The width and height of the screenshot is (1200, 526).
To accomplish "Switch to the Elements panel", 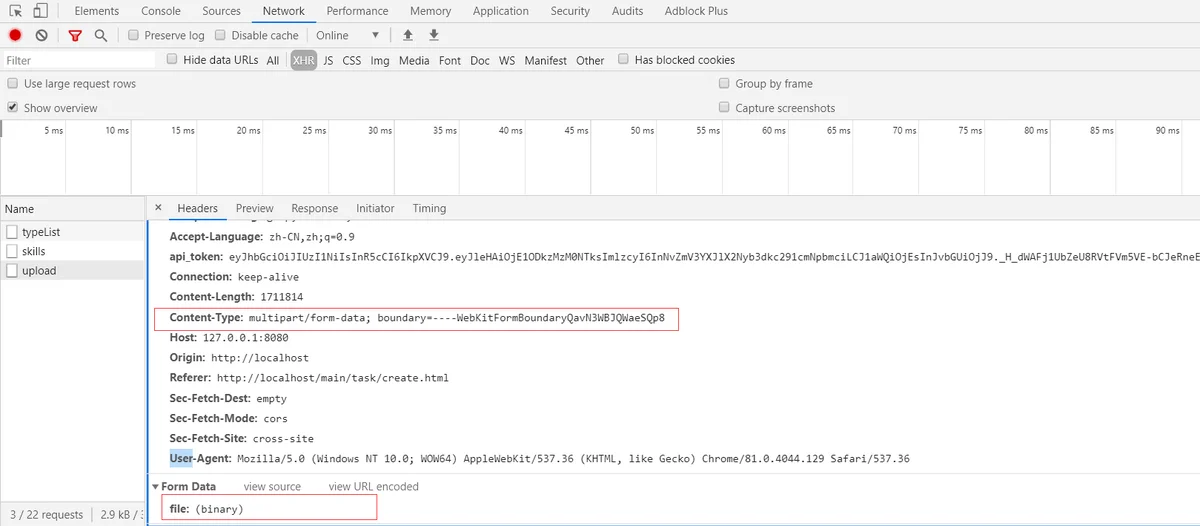I will pos(96,11).
